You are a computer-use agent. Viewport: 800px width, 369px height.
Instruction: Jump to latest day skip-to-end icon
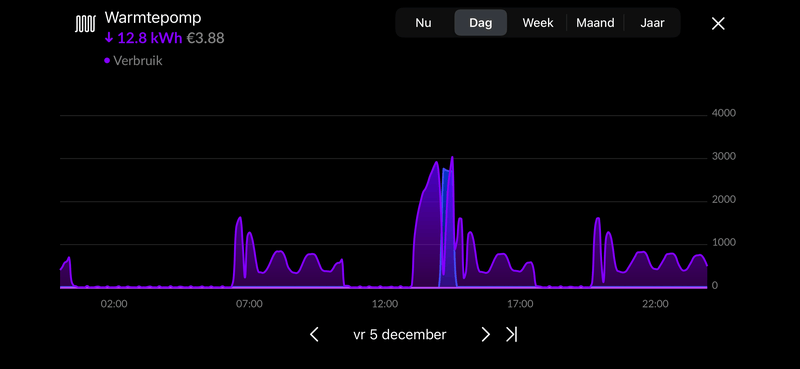click(x=511, y=334)
